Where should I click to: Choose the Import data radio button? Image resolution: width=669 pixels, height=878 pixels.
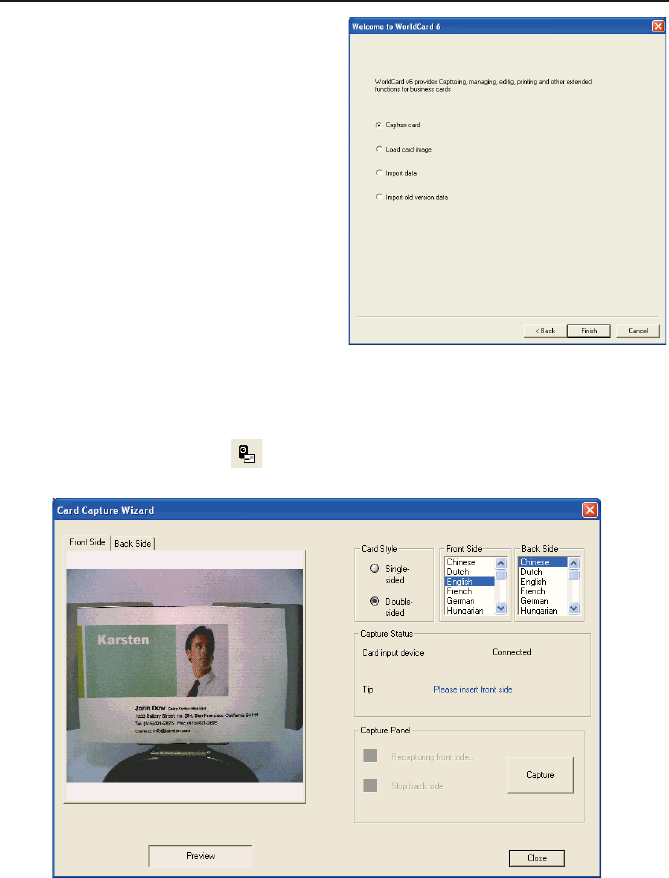(x=379, y=173)
